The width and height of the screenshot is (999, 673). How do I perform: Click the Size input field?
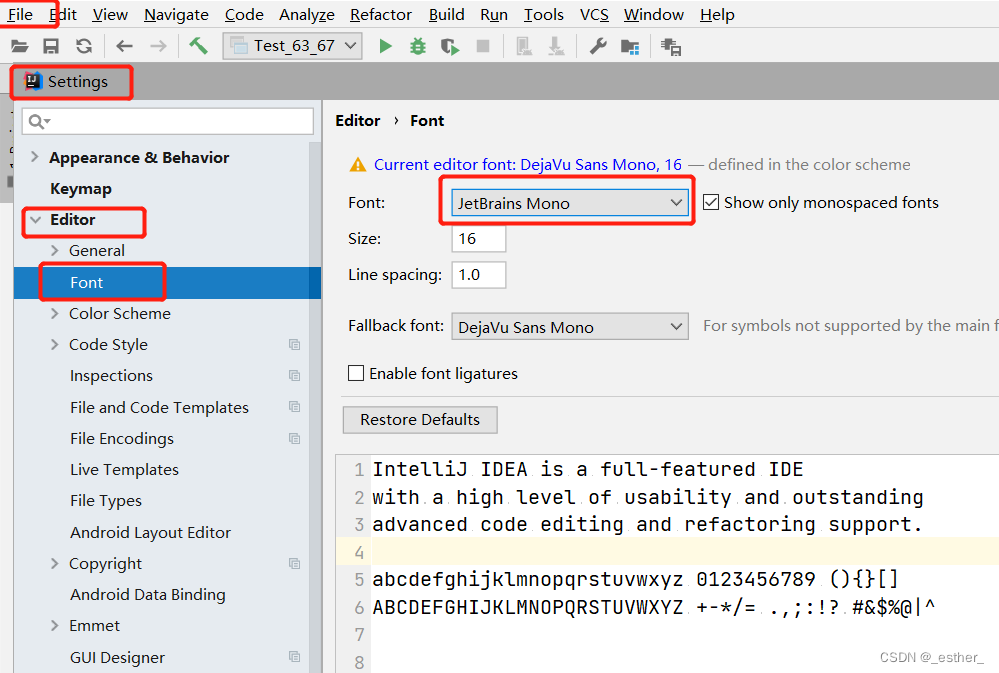478,238
